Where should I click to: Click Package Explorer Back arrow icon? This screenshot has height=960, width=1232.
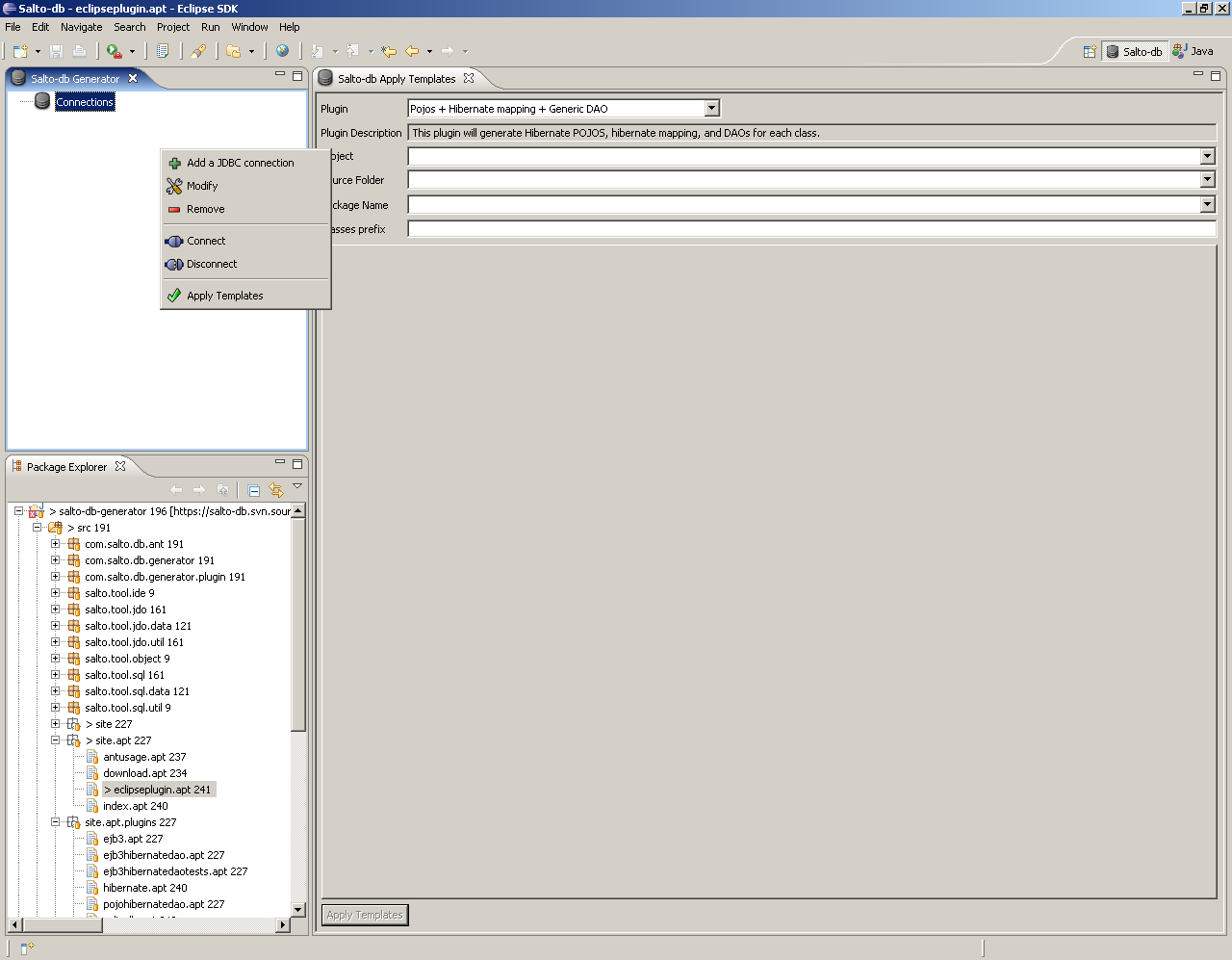point(176,490)
